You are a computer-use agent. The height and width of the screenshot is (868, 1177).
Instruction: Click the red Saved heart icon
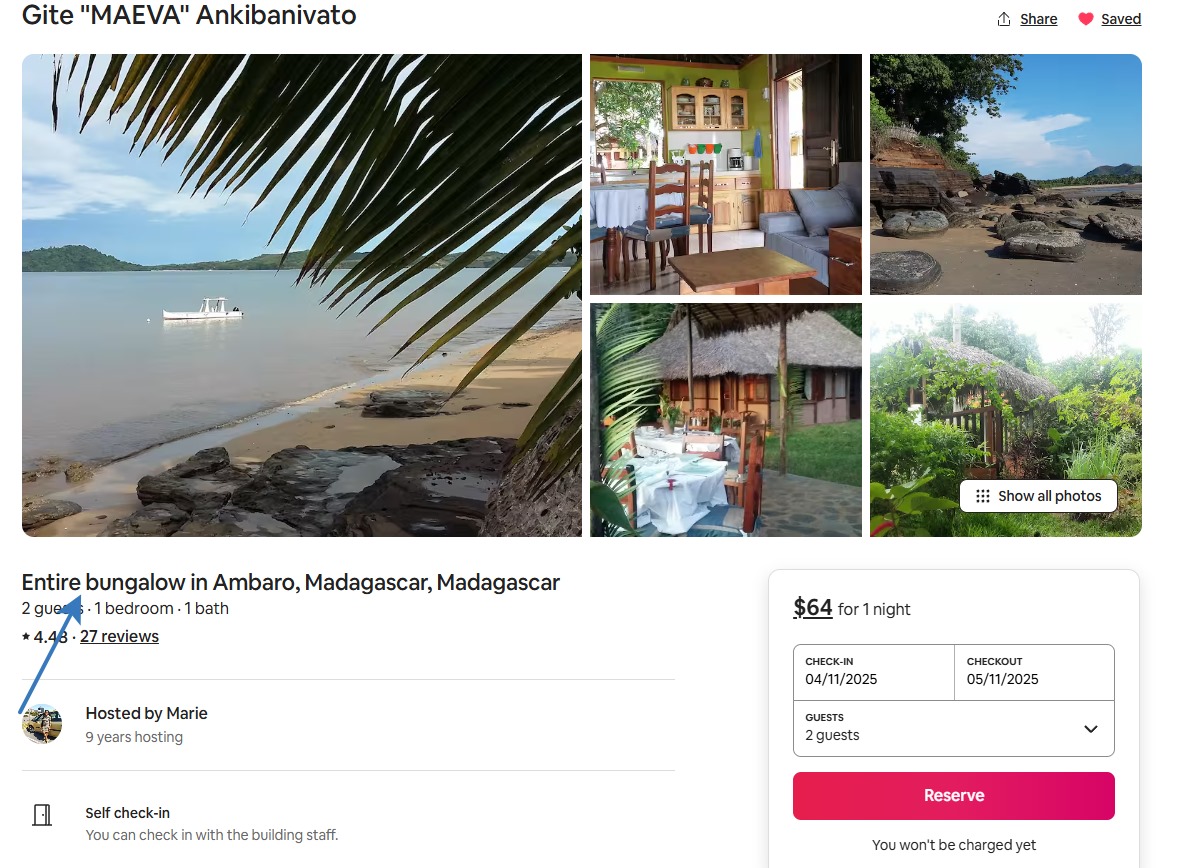click(1086, 19)
